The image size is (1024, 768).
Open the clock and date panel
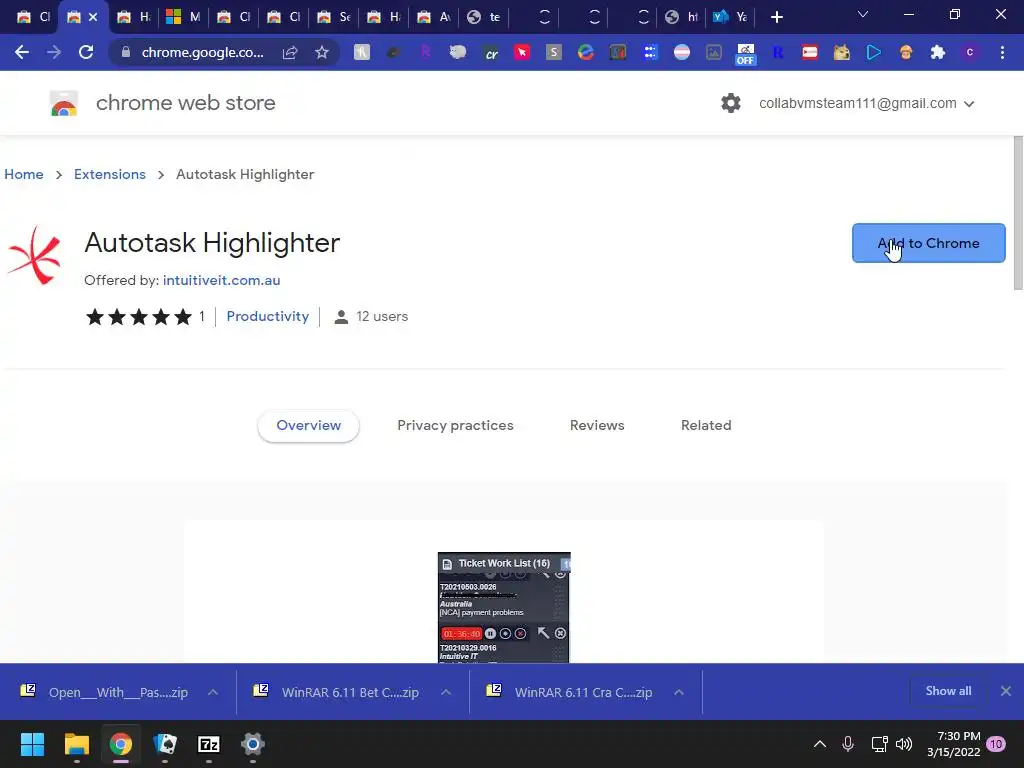953,744
